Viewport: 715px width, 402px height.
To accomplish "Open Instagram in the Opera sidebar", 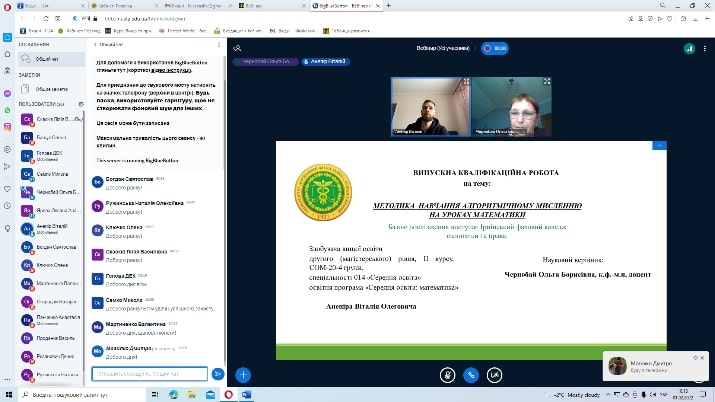I will pos(7,127).
